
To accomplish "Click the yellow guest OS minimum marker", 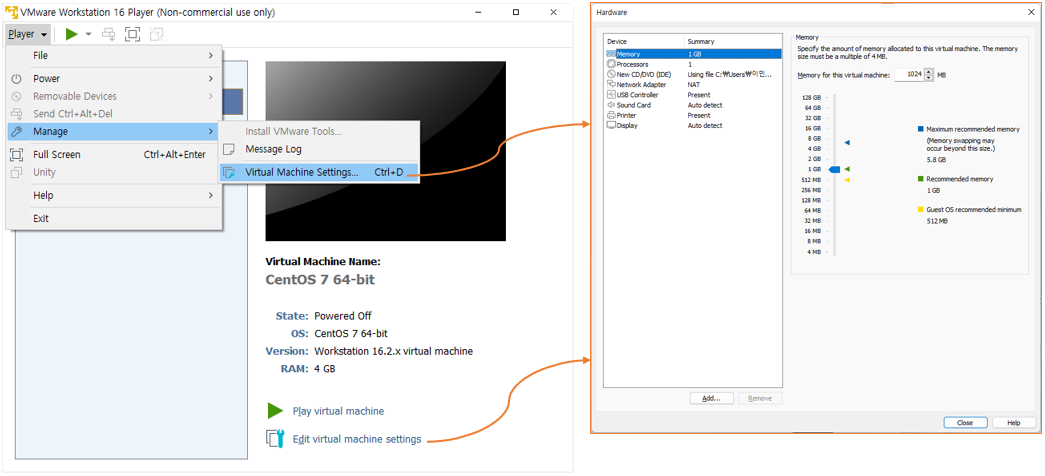I will coord(847,180).
